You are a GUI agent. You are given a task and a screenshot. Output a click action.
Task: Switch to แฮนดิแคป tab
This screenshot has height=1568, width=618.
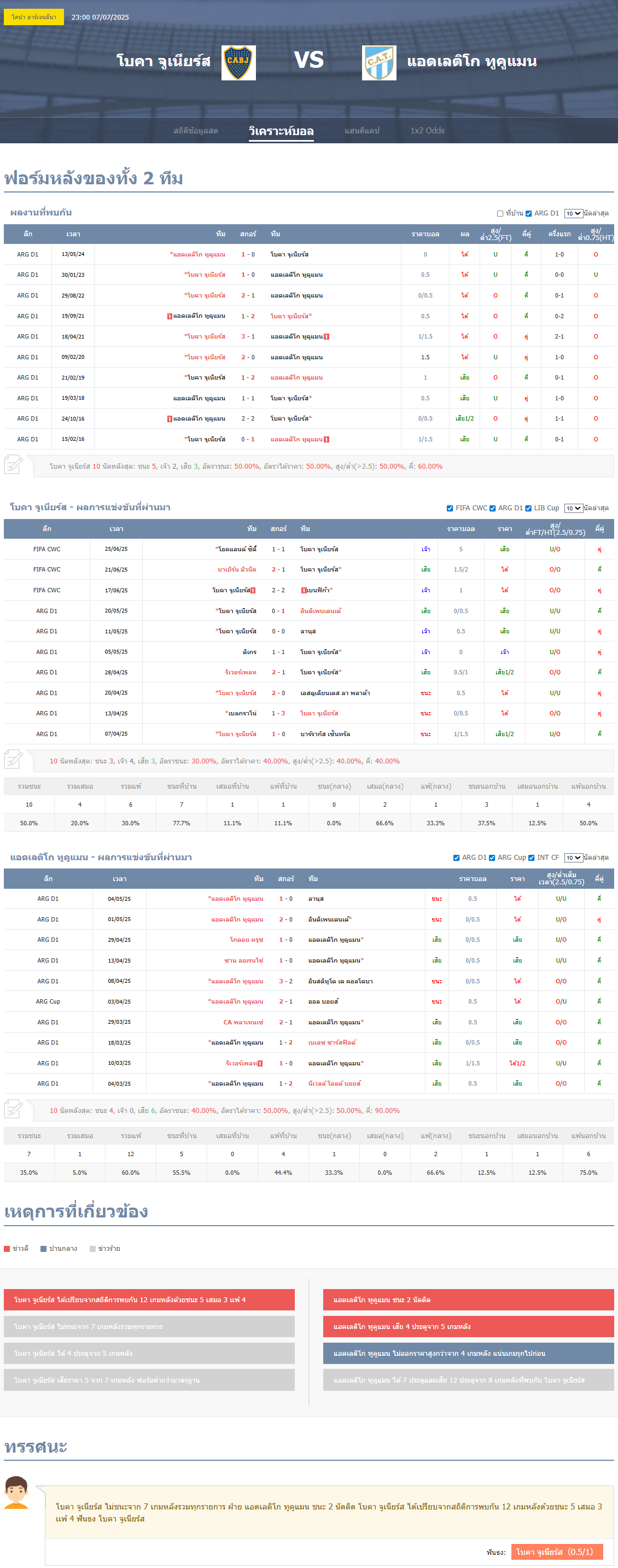click(362, 131)
